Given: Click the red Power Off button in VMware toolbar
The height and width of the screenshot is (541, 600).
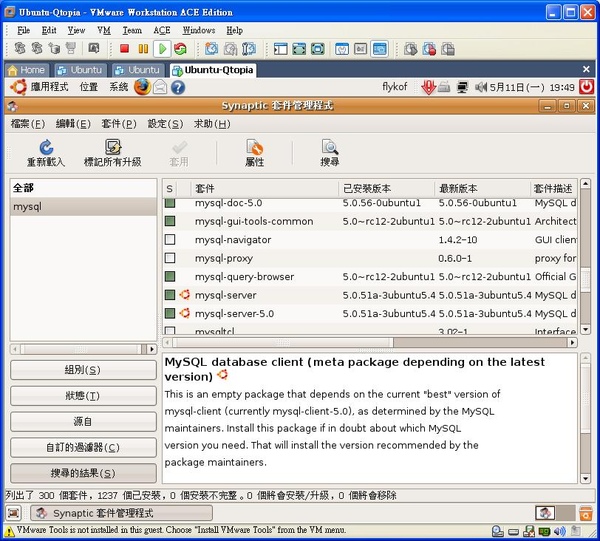Looking at the screenshot, I should coord(124,49).
